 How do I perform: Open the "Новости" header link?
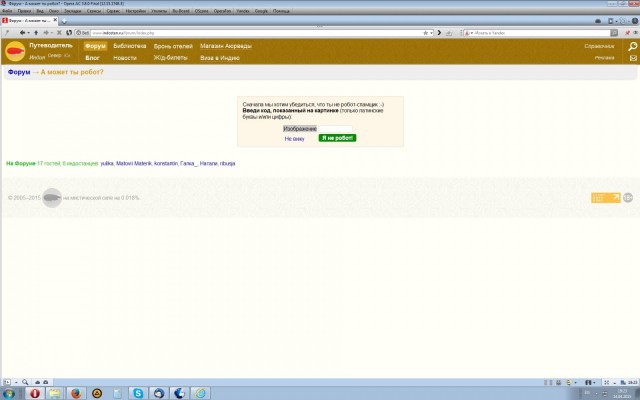125,58
